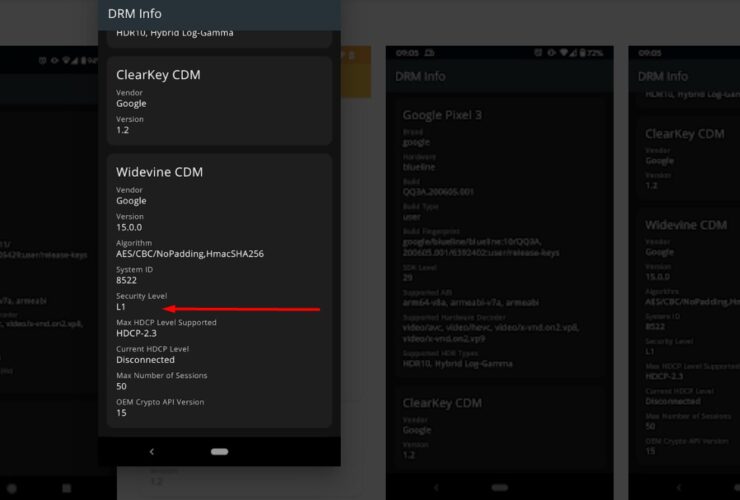Click the System ID value 8522 in front screen

[x=126, y=280]
